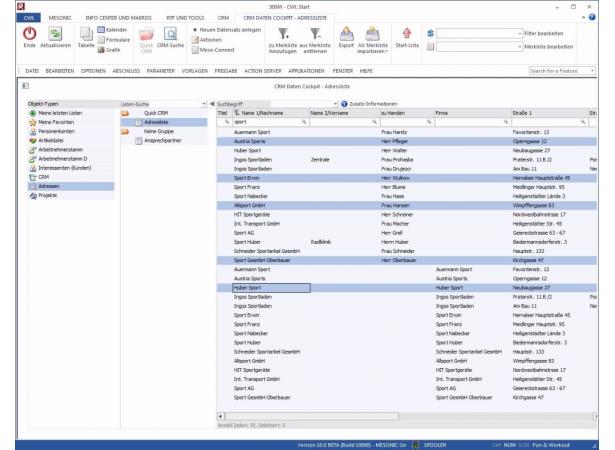
Task: Open the Merkliste selection dropdown
Action: [x=520, y=47]
